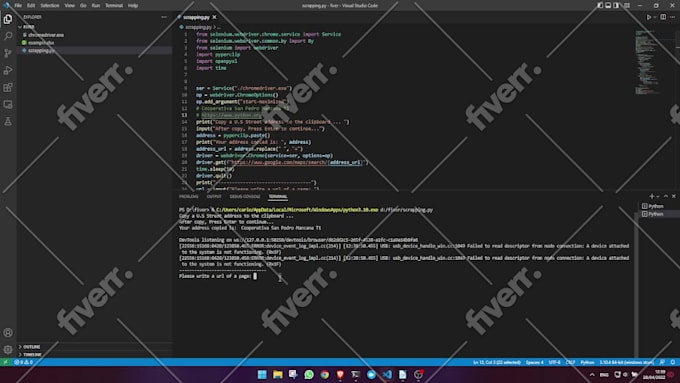Open the Run menu

pos(96,6)
